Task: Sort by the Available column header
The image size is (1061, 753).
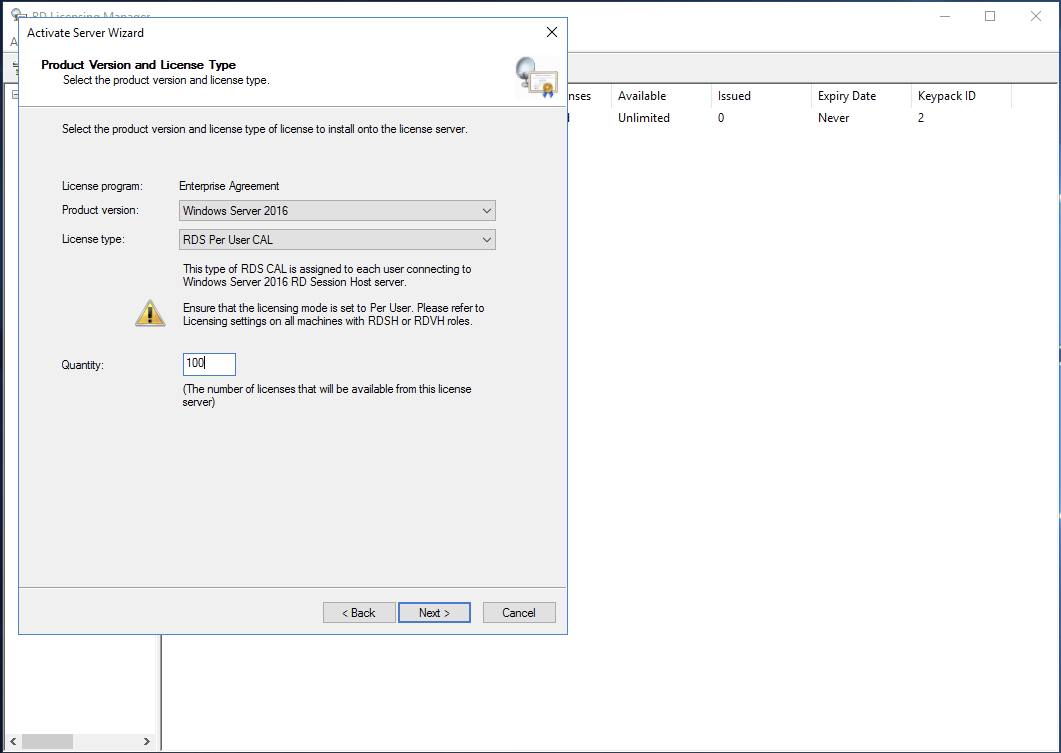Action: (x=660, y=96)
